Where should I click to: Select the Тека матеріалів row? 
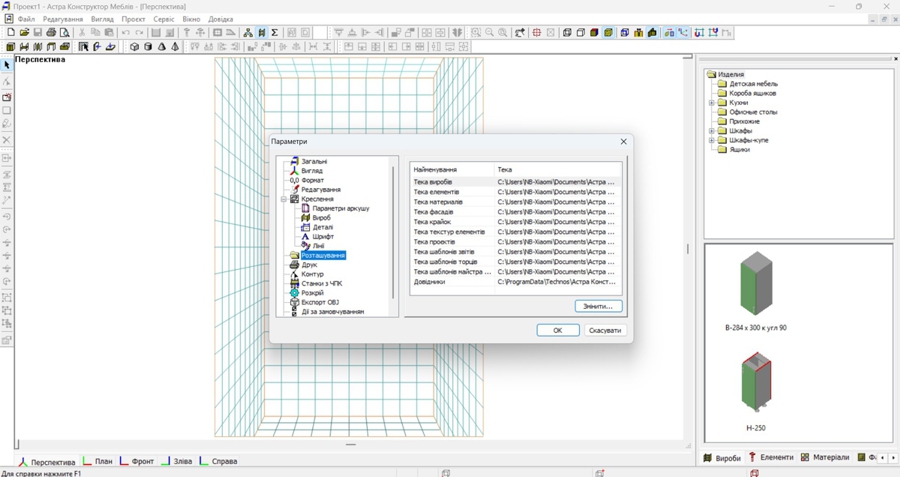tap(515, 202)
